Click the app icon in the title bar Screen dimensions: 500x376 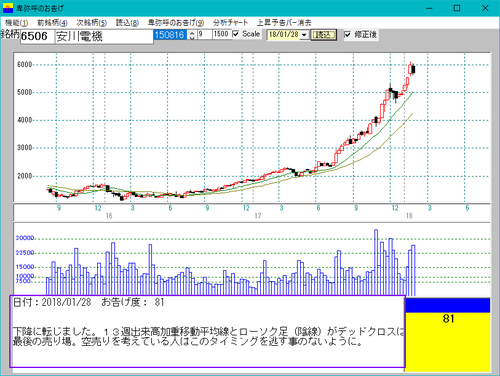8,8
